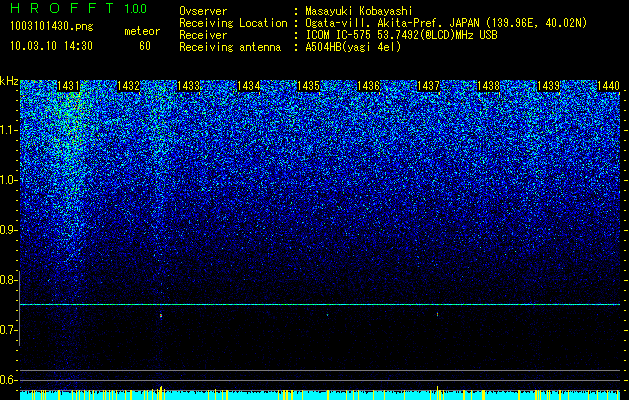Click the version number 1.0.0

(136, 8)
